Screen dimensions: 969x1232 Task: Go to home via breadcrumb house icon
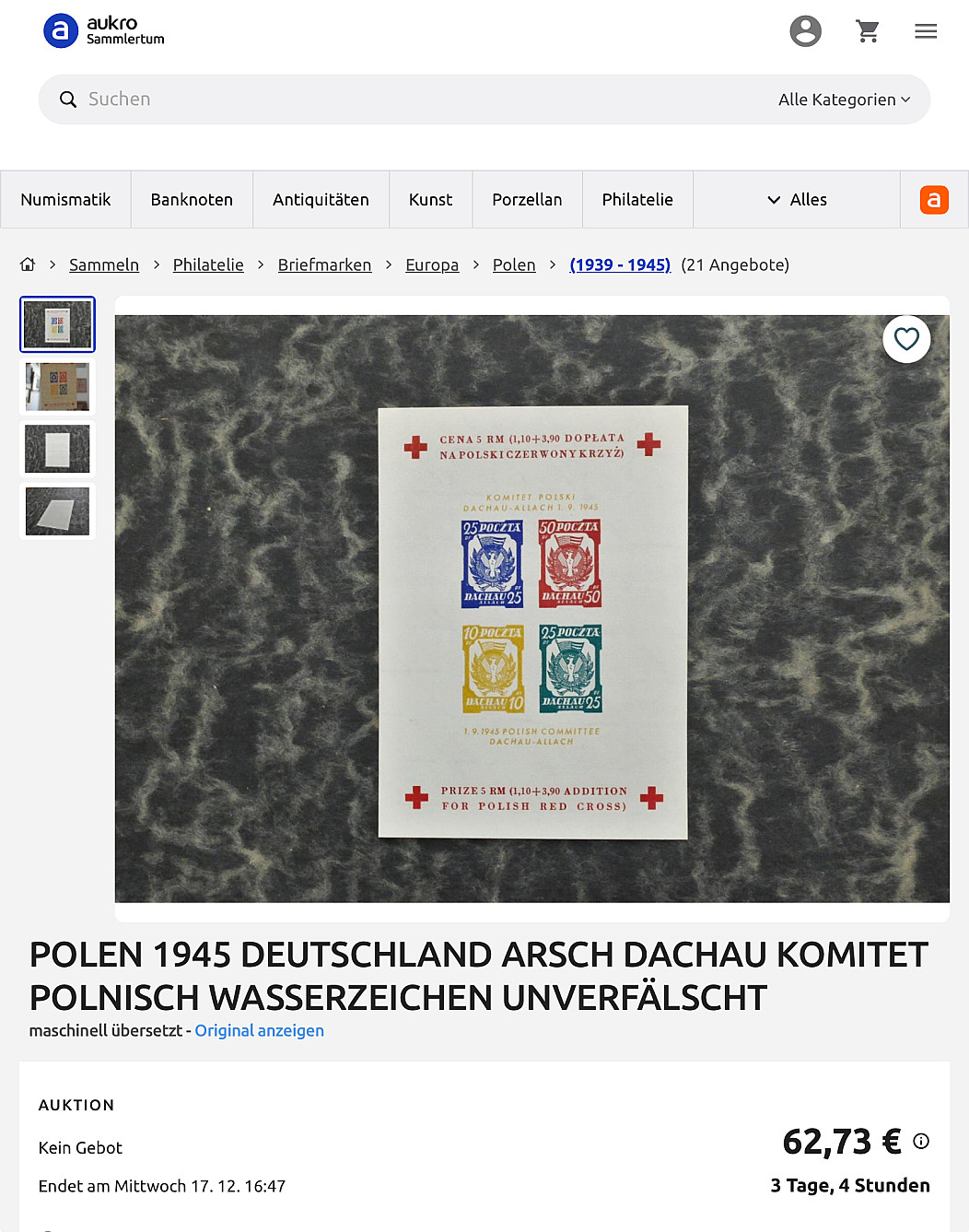pos(28,264)
